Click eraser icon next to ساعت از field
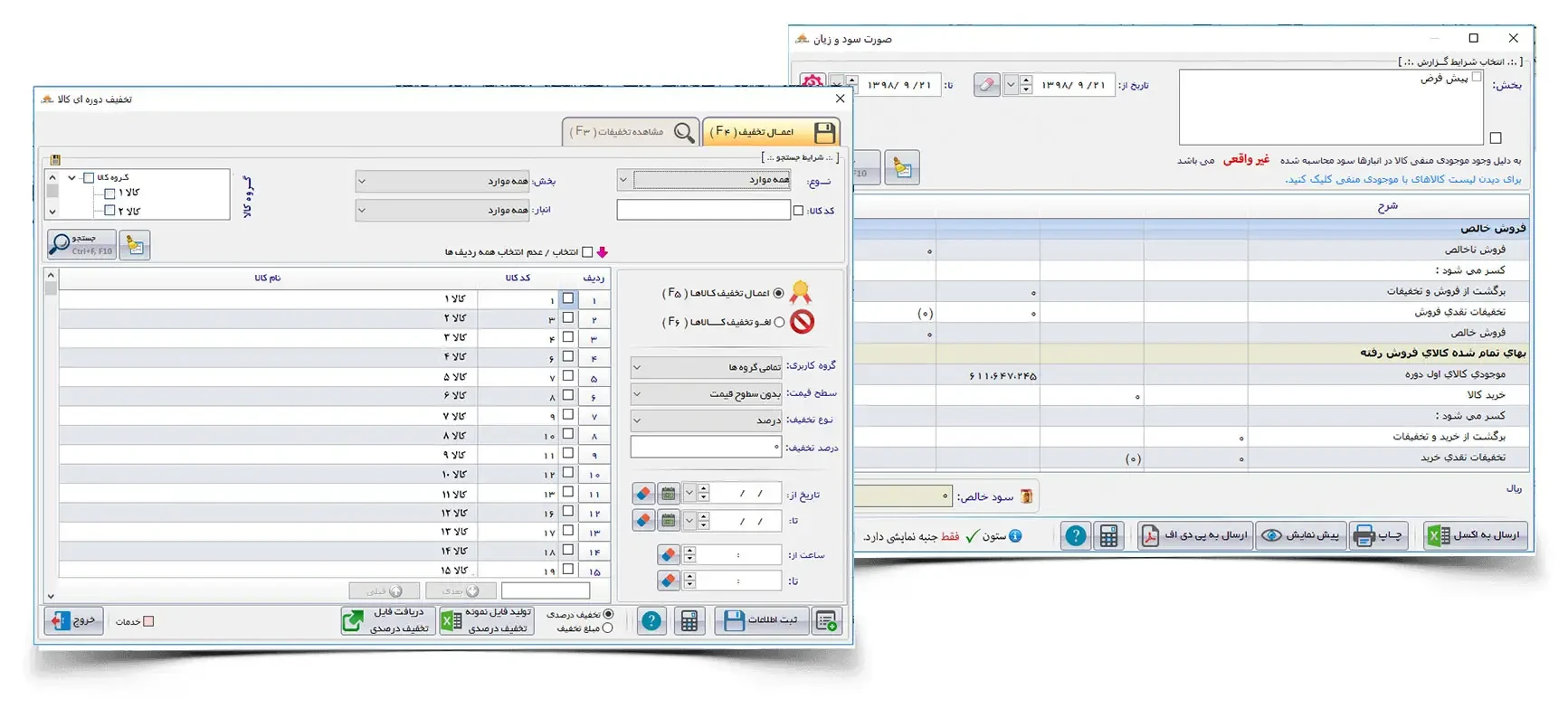1568x708 pixels. [669, 554]
